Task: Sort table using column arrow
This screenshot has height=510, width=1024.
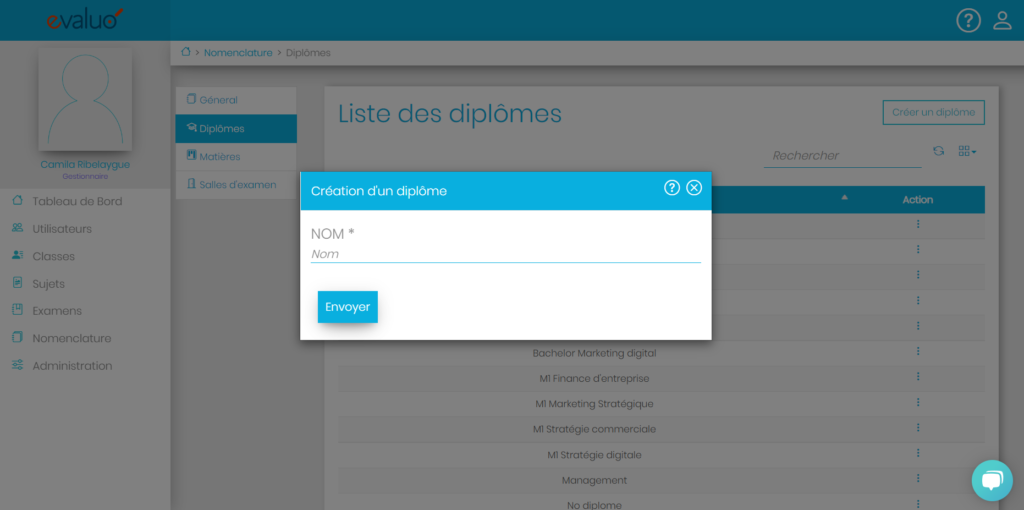Action: tap(845, 198)
